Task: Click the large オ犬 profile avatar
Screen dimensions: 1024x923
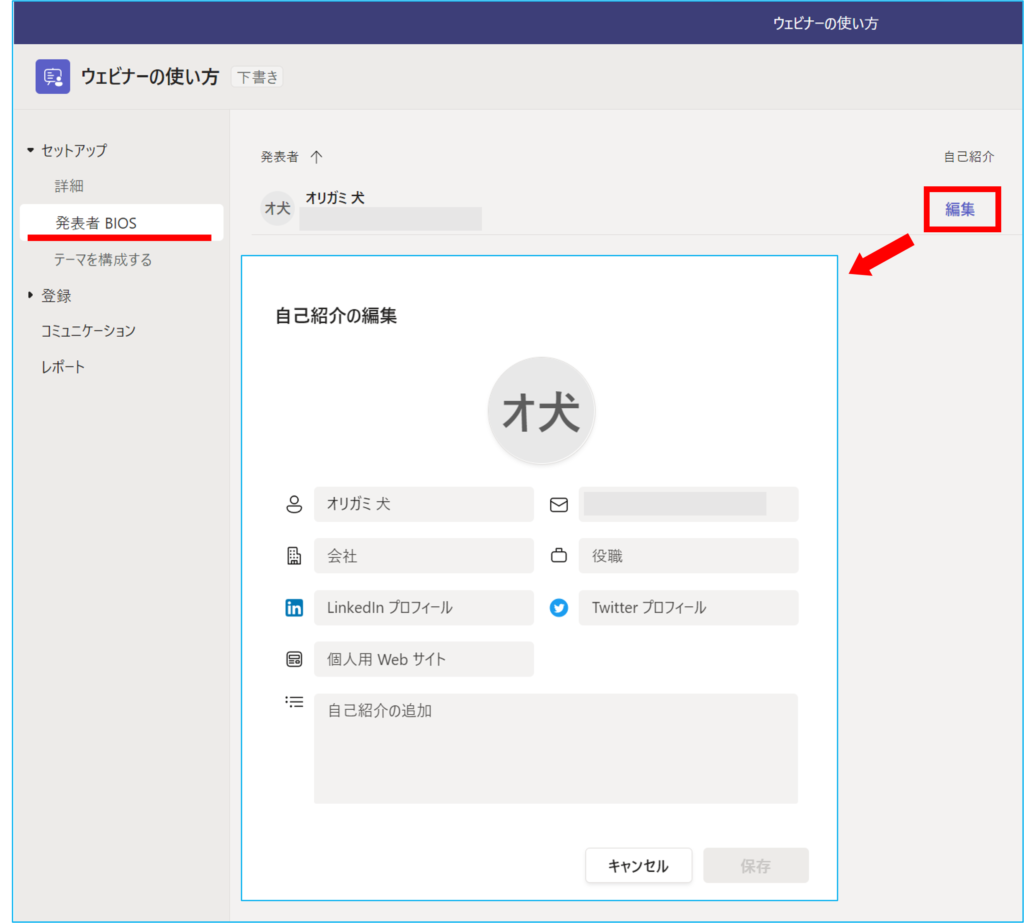Action: click(541, 412)
